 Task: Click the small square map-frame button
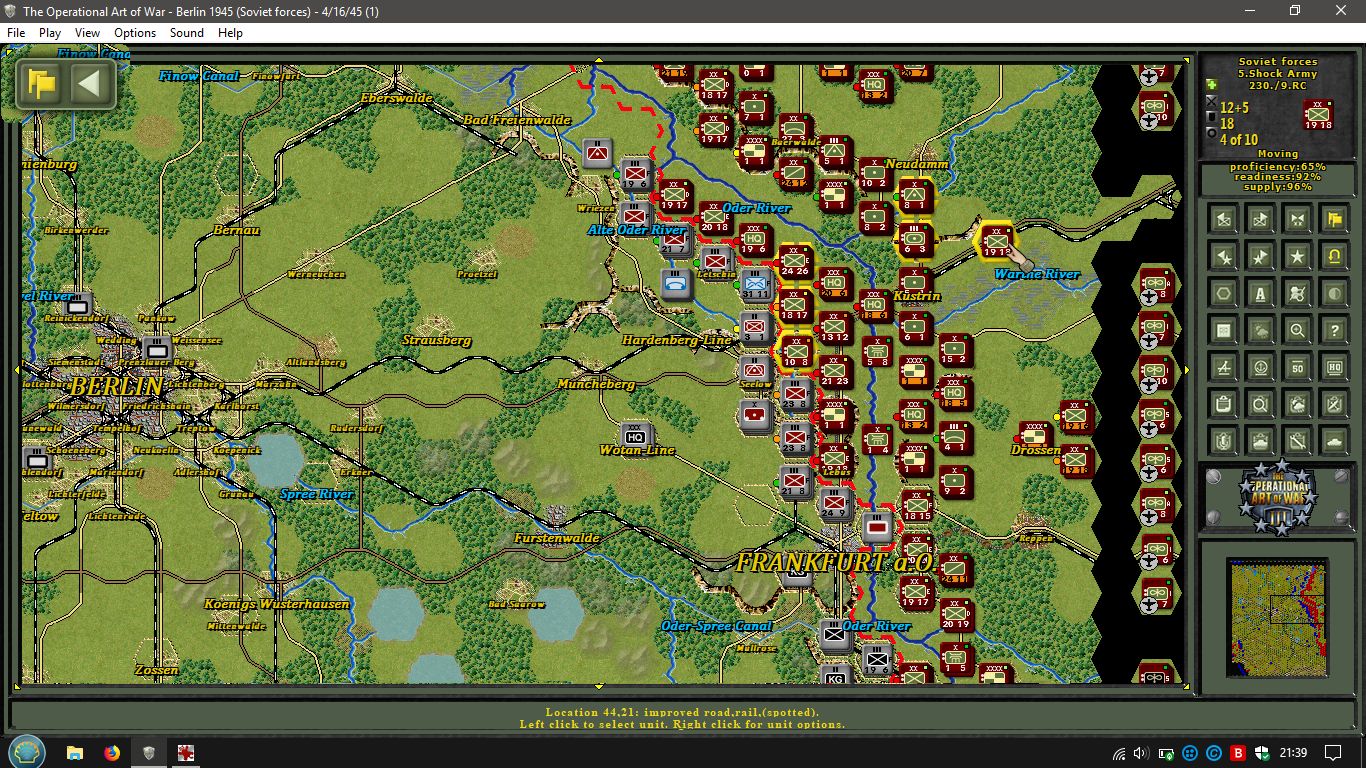1224,330
